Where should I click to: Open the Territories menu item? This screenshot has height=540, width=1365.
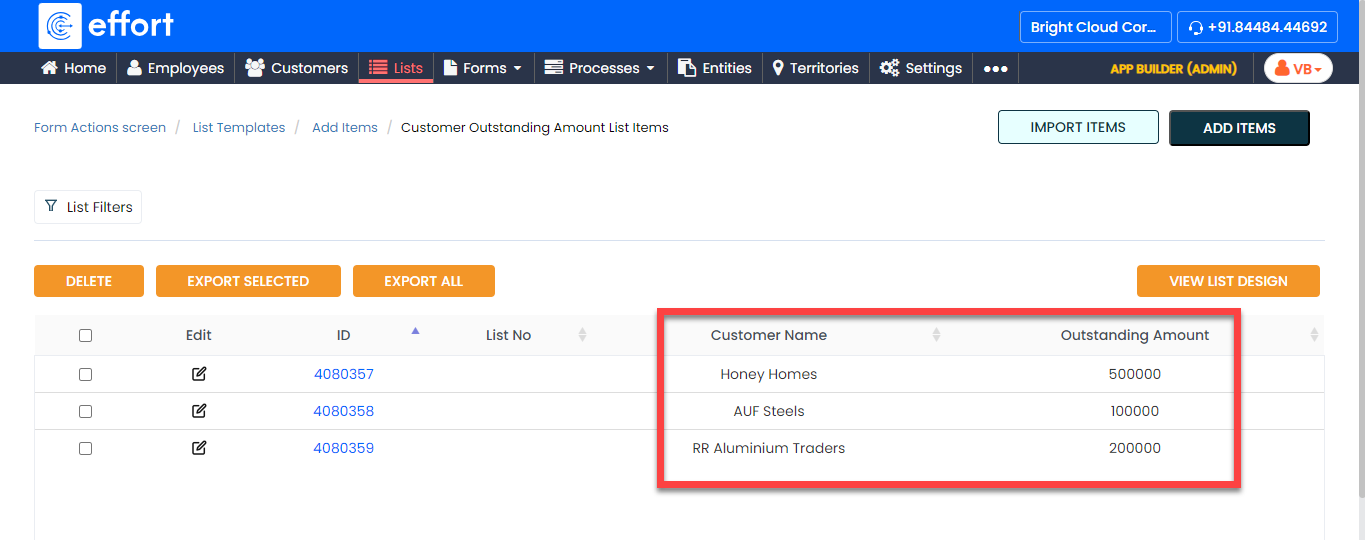pyautogui.click(x=815, y=68)
